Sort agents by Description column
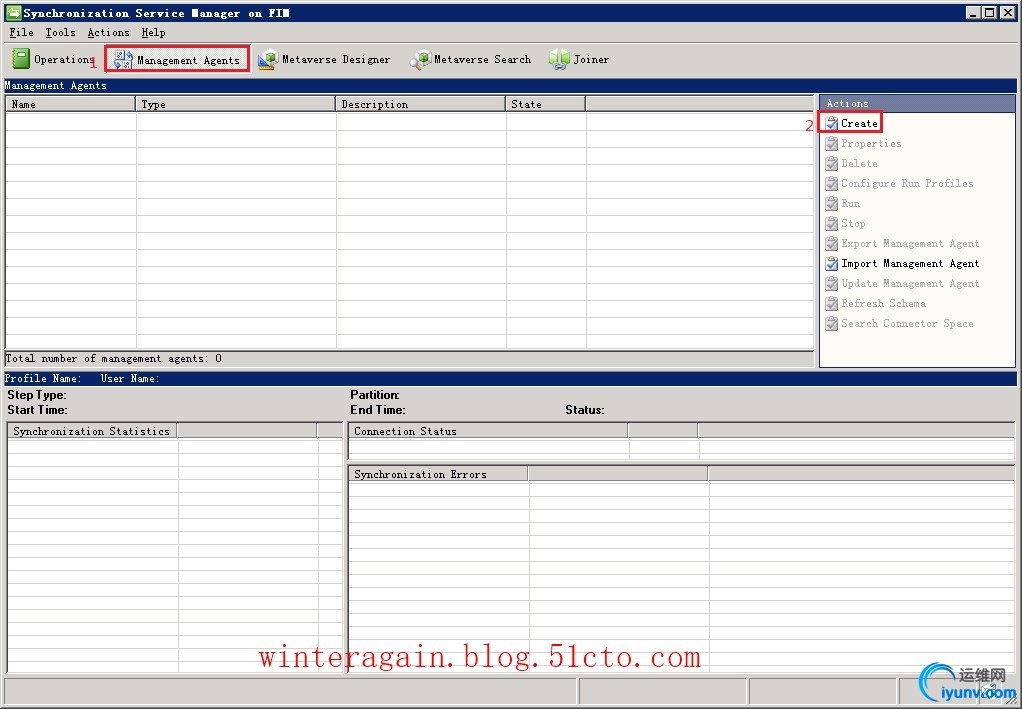 pyautogui.click(x=420, y=104)
